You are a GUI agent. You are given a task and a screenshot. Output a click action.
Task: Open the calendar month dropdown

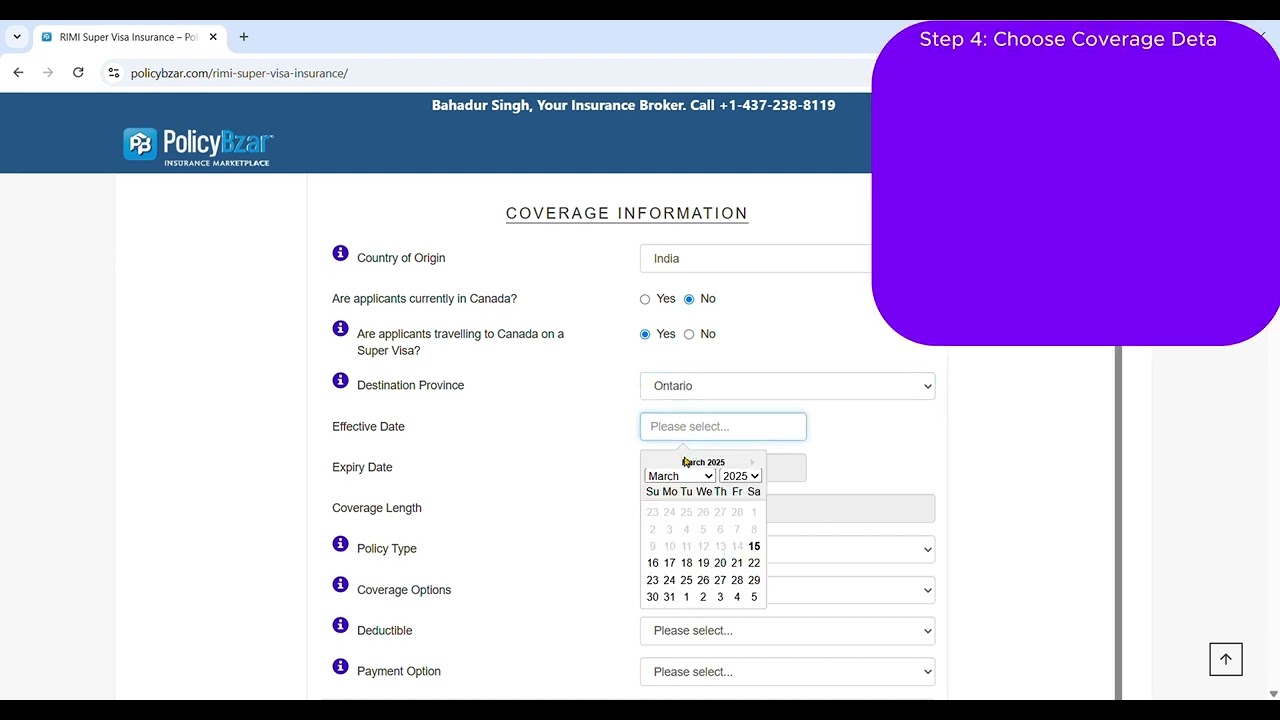click(x=680, y=476)
